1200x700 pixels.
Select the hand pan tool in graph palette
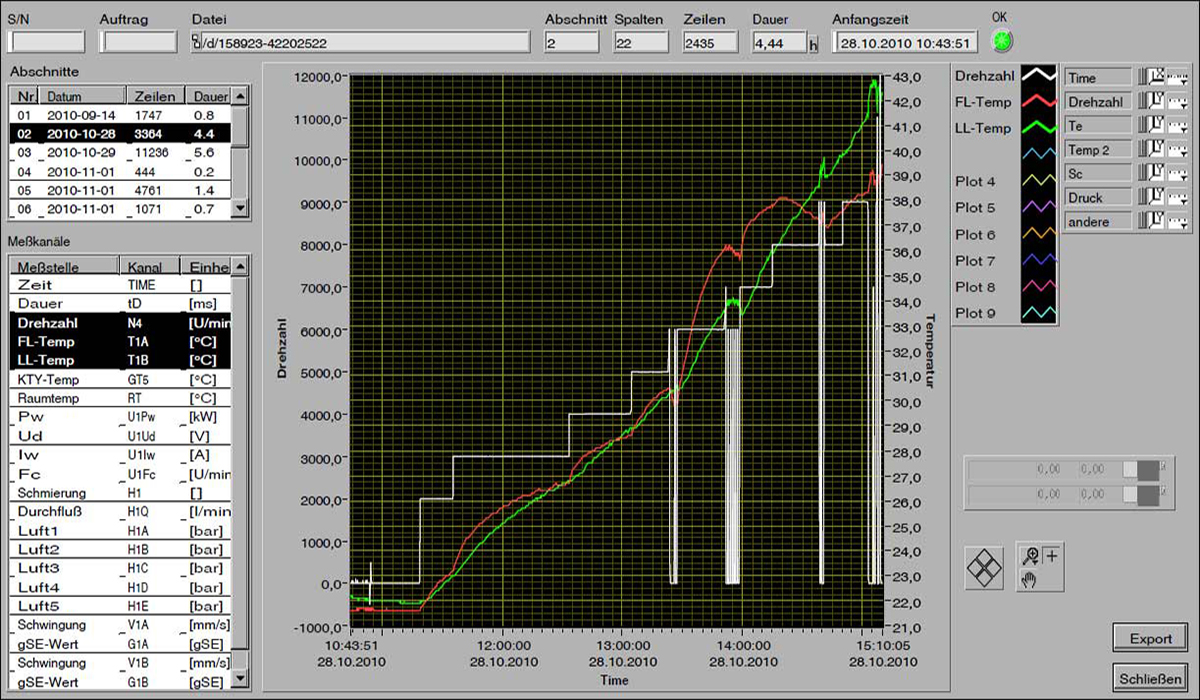[1029, 579]
